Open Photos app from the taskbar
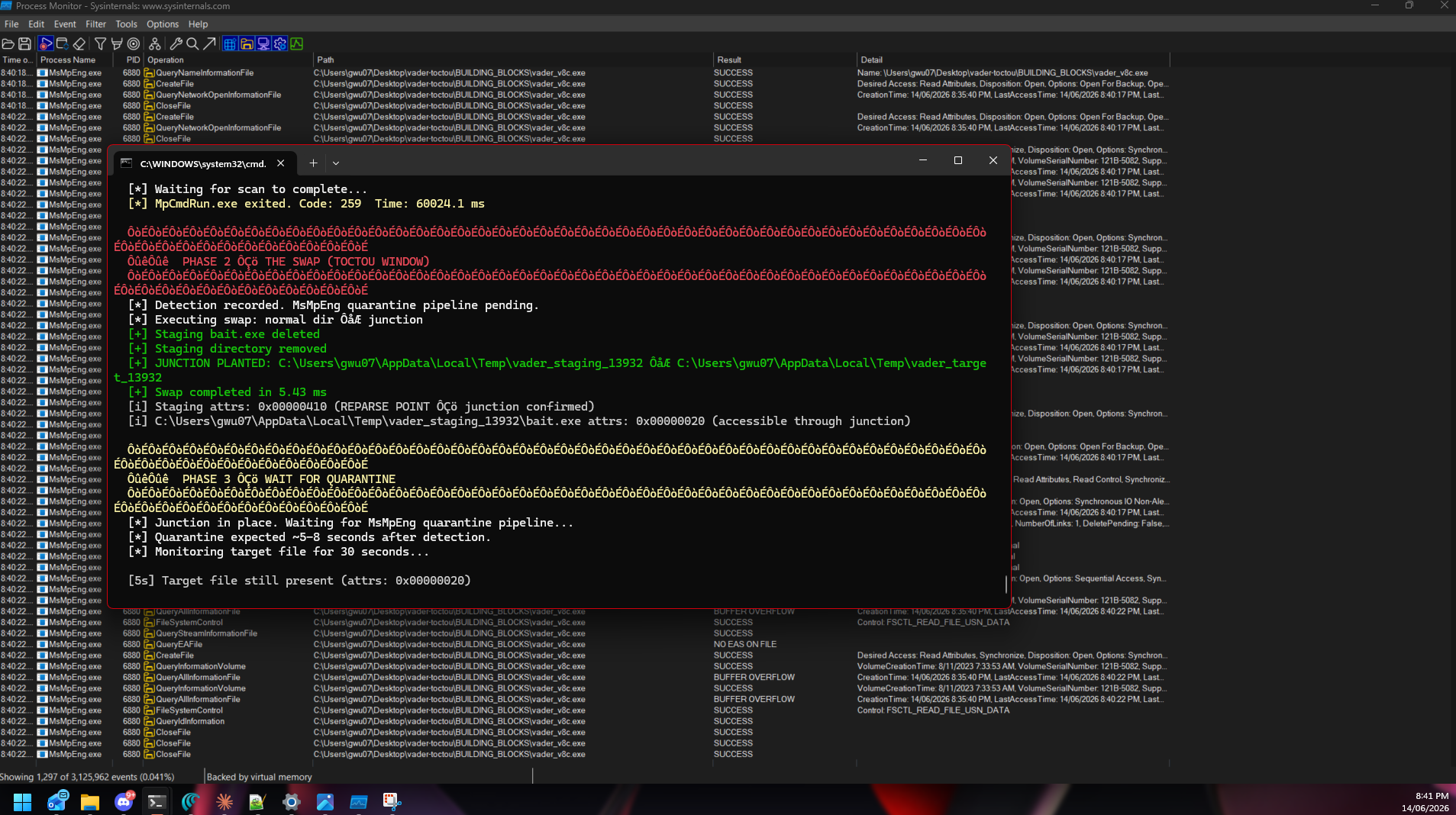 [x=324, y=801]
